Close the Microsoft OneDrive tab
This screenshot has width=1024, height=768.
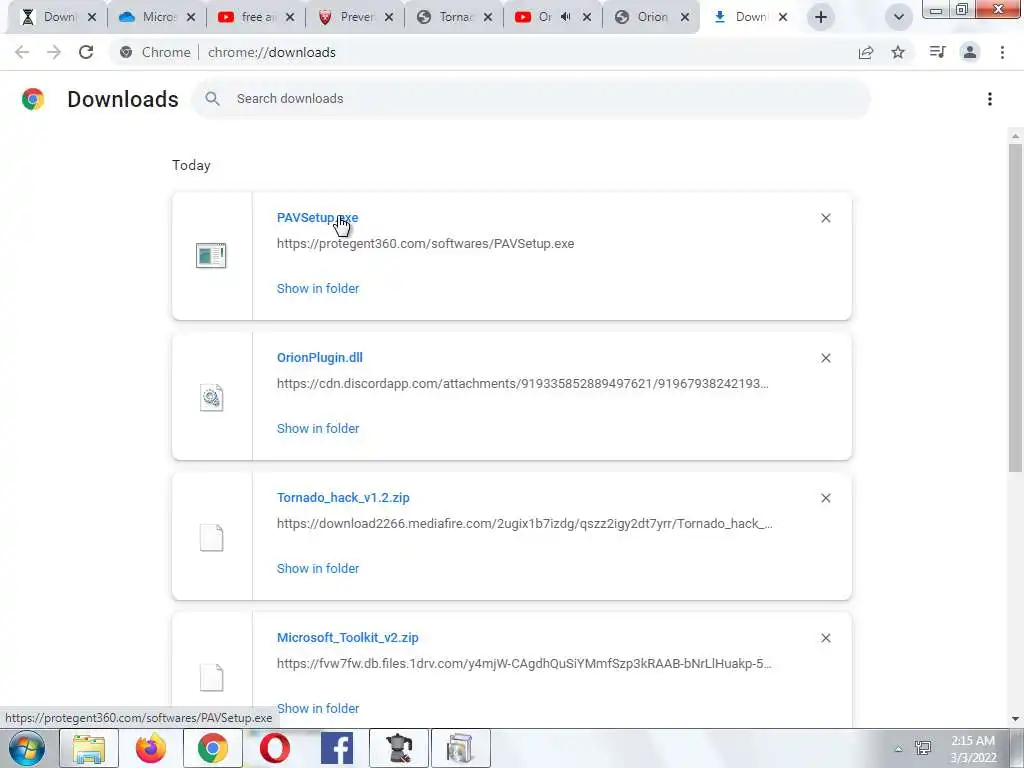click(191, 17)
